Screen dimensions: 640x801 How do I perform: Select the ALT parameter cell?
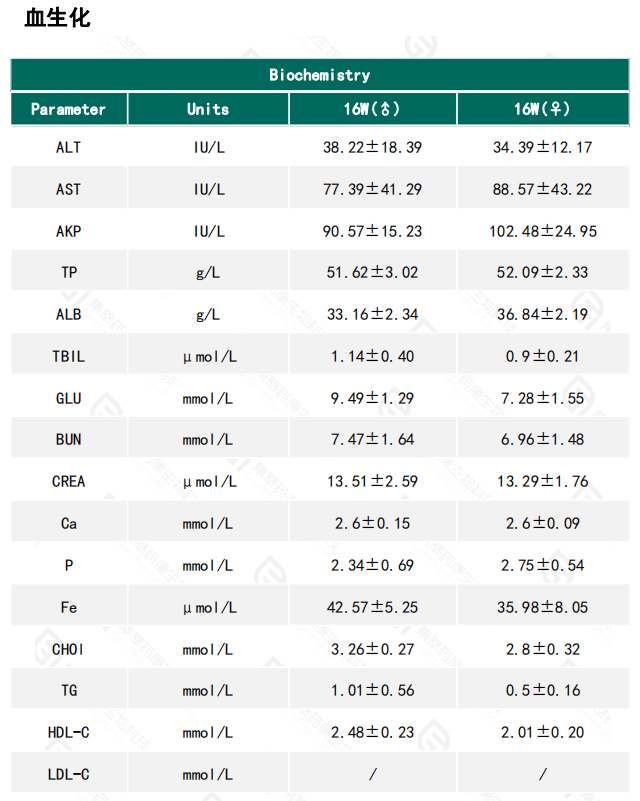point(69,147)
